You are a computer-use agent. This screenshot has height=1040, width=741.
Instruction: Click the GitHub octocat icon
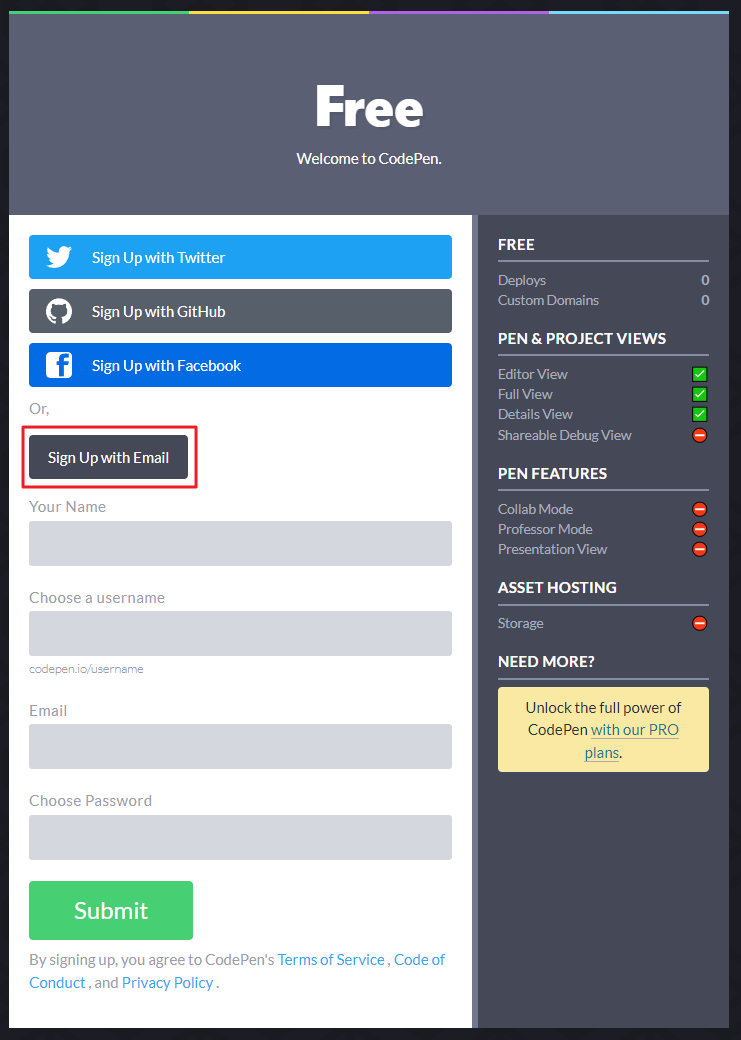click(59, 311)
